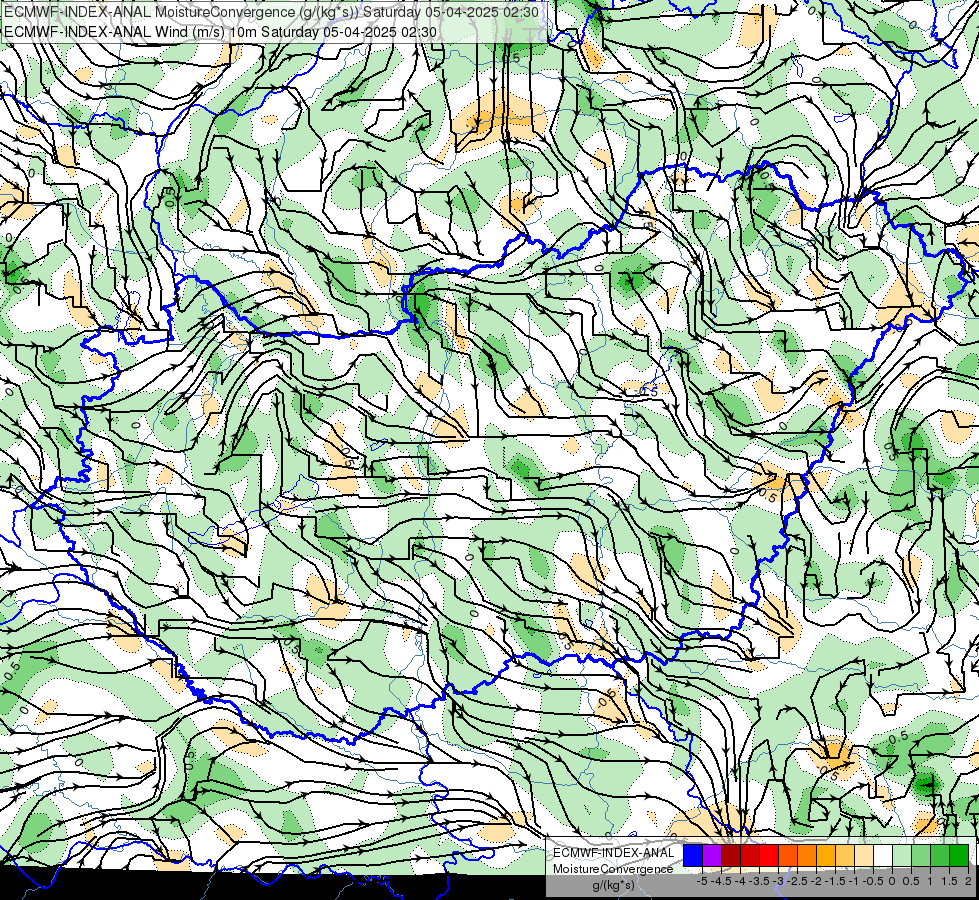Viewport: 979px width, 900px height.
Task: Click the purple legend swatch
Action: click(712, 855)
